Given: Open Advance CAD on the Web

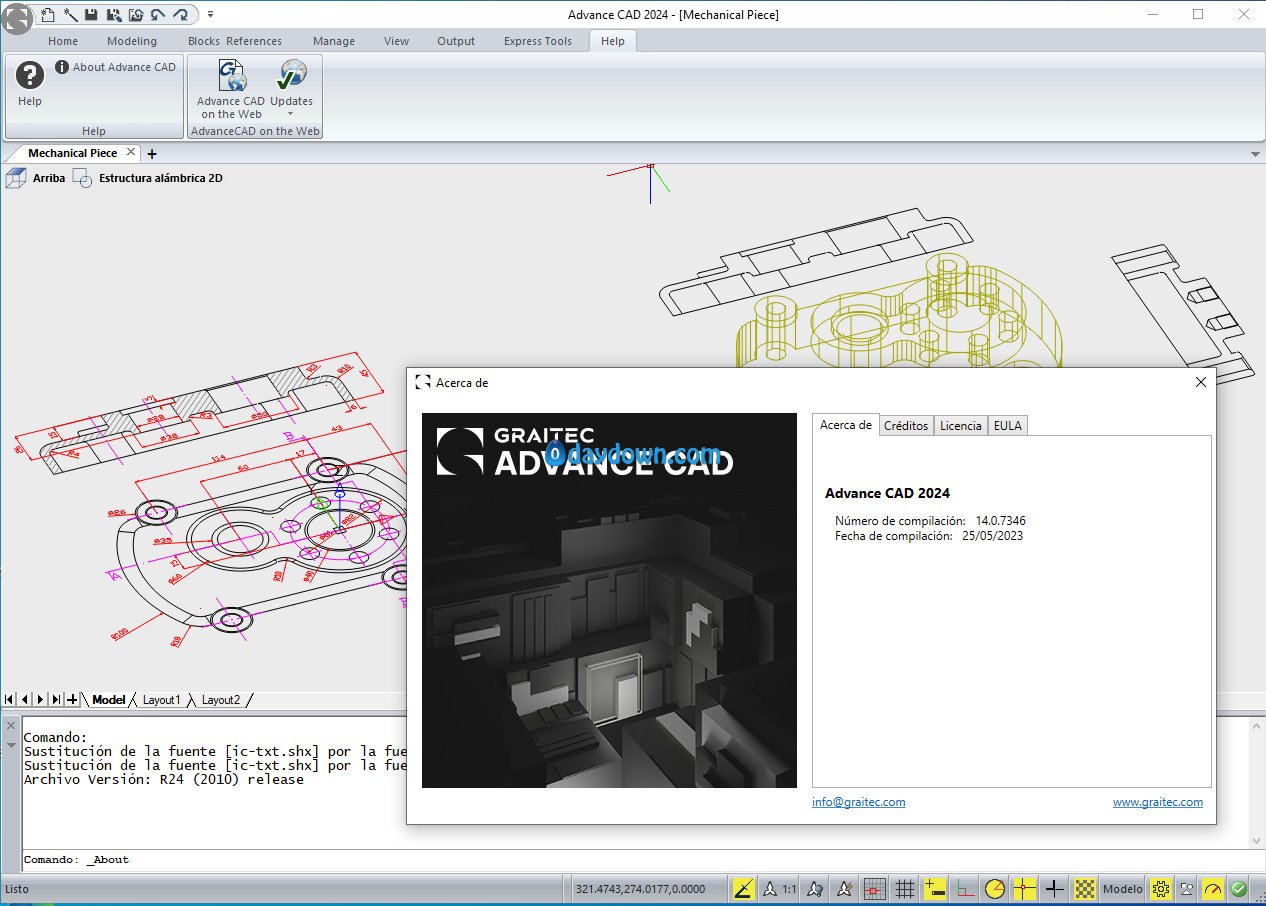Looking at the screenshot, I should pyautogui.click(x=231, y=89).
